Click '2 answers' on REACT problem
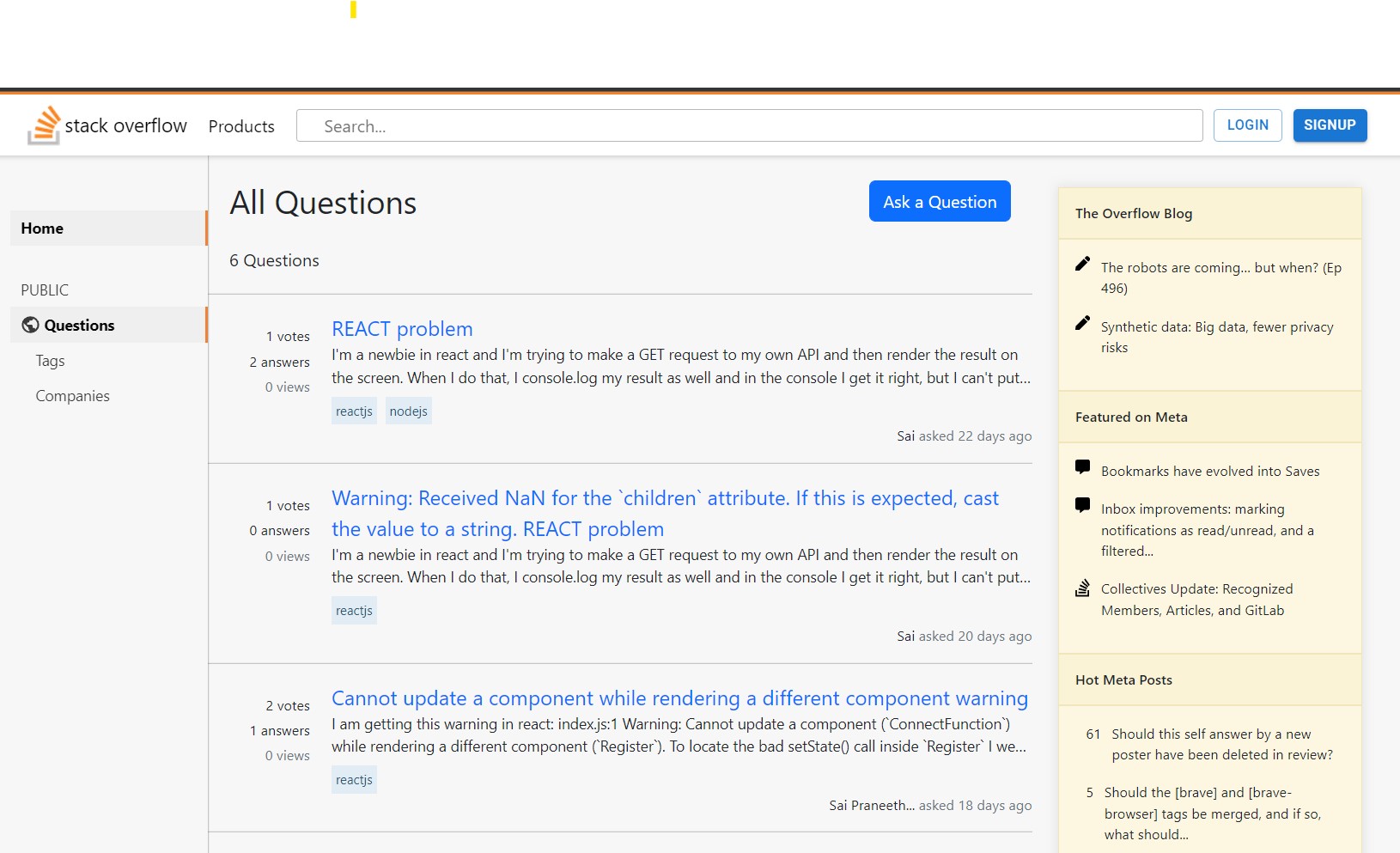The image size is (1400, 853). tap(279, 363)
